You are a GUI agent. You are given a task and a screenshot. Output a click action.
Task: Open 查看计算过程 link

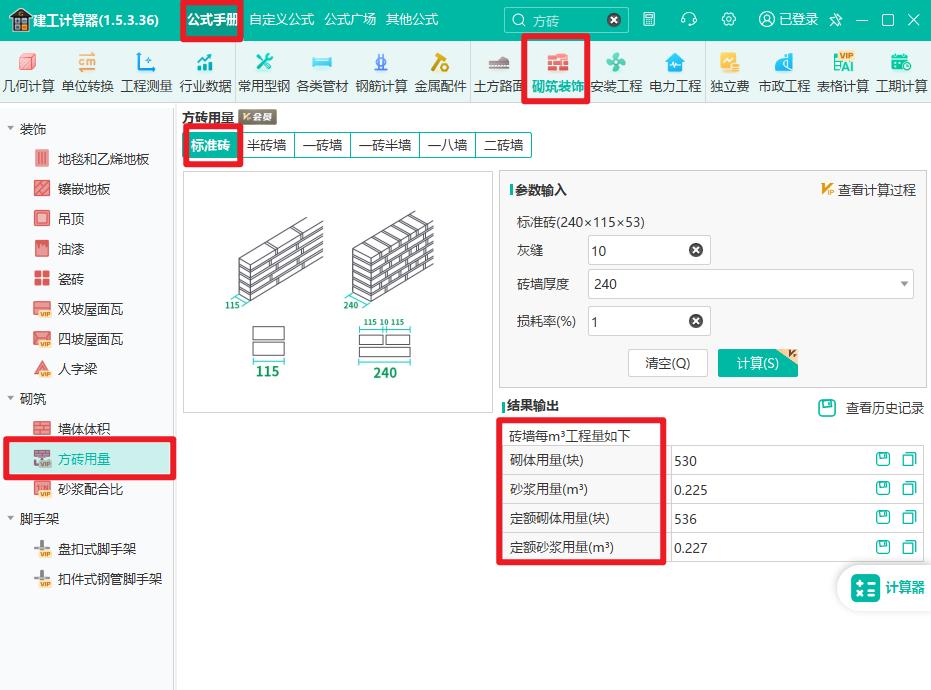click(869, 190)
